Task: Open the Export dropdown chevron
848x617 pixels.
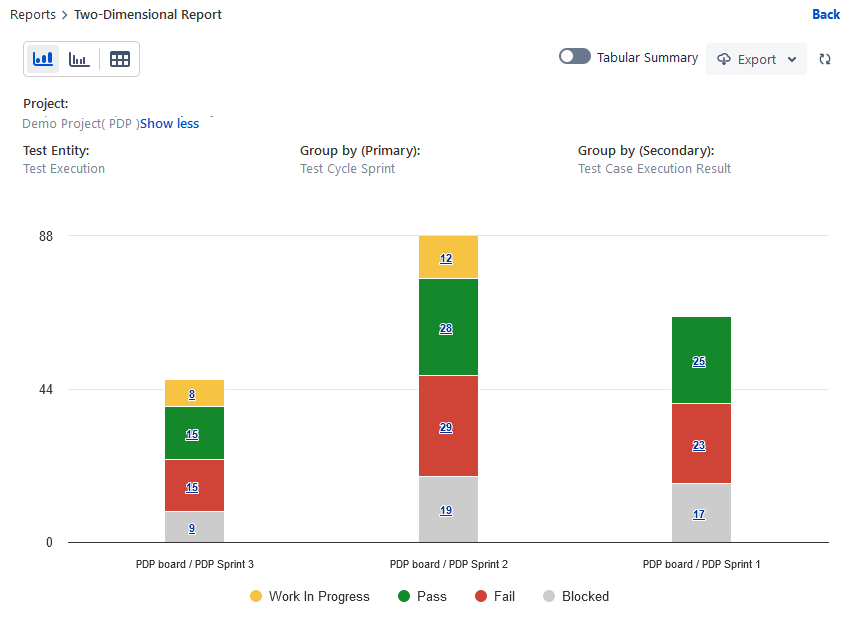Action: (792, 59)
